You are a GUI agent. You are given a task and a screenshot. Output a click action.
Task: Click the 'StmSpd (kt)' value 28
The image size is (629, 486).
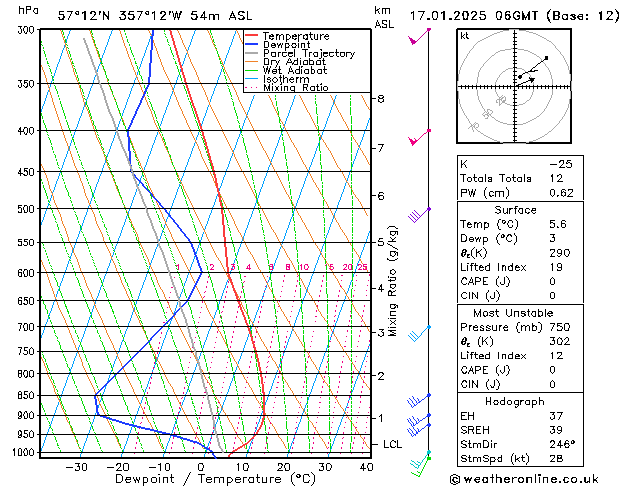556,459
